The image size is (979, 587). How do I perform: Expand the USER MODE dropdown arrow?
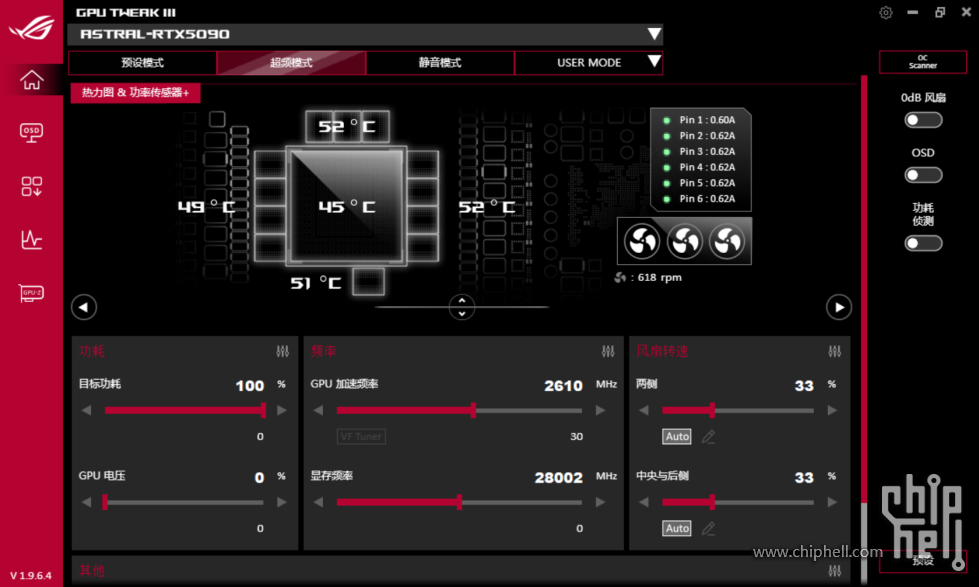click(654, 61)
